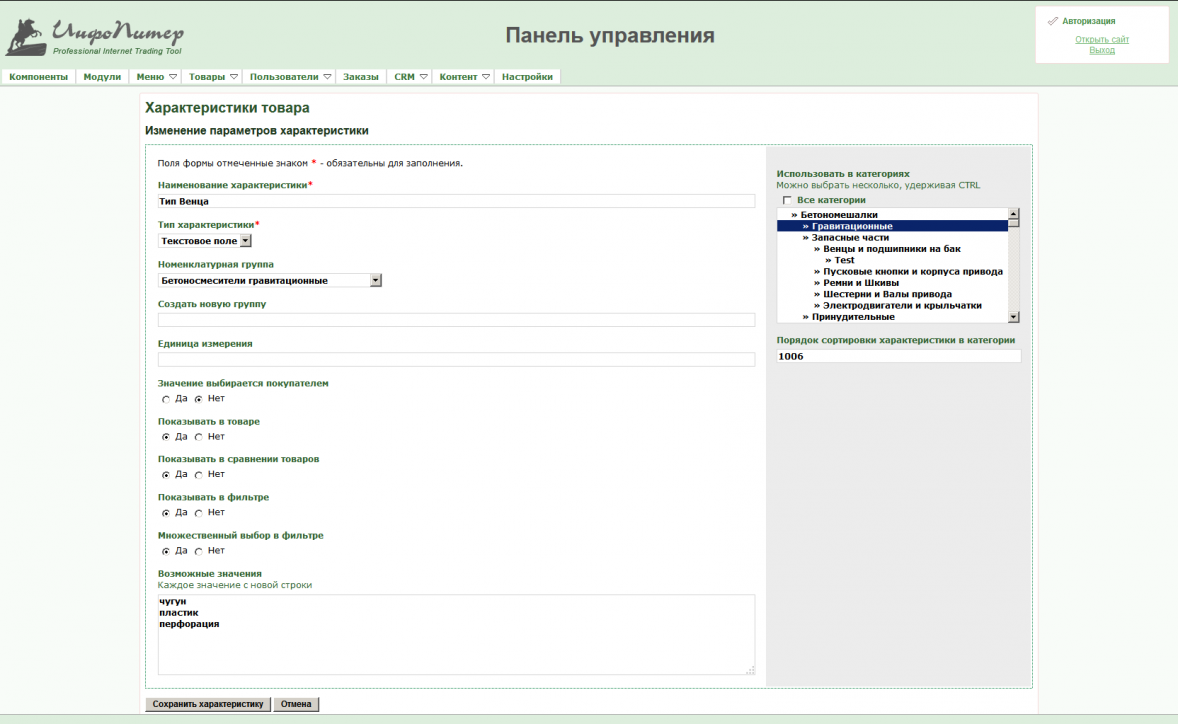Open Товары dropdown arrow
The height and width of the screenshot is (724, 1178).
click(234, 77)
